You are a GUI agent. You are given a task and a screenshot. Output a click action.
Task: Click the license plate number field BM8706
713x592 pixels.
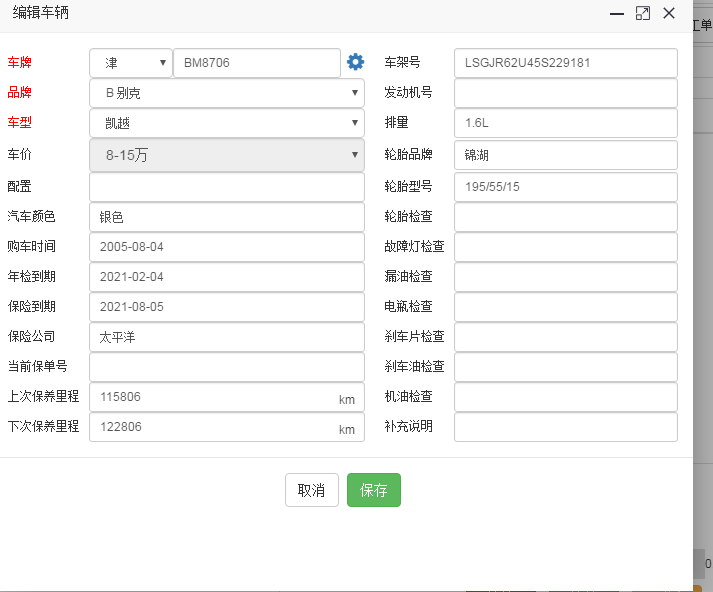(257, 63)
